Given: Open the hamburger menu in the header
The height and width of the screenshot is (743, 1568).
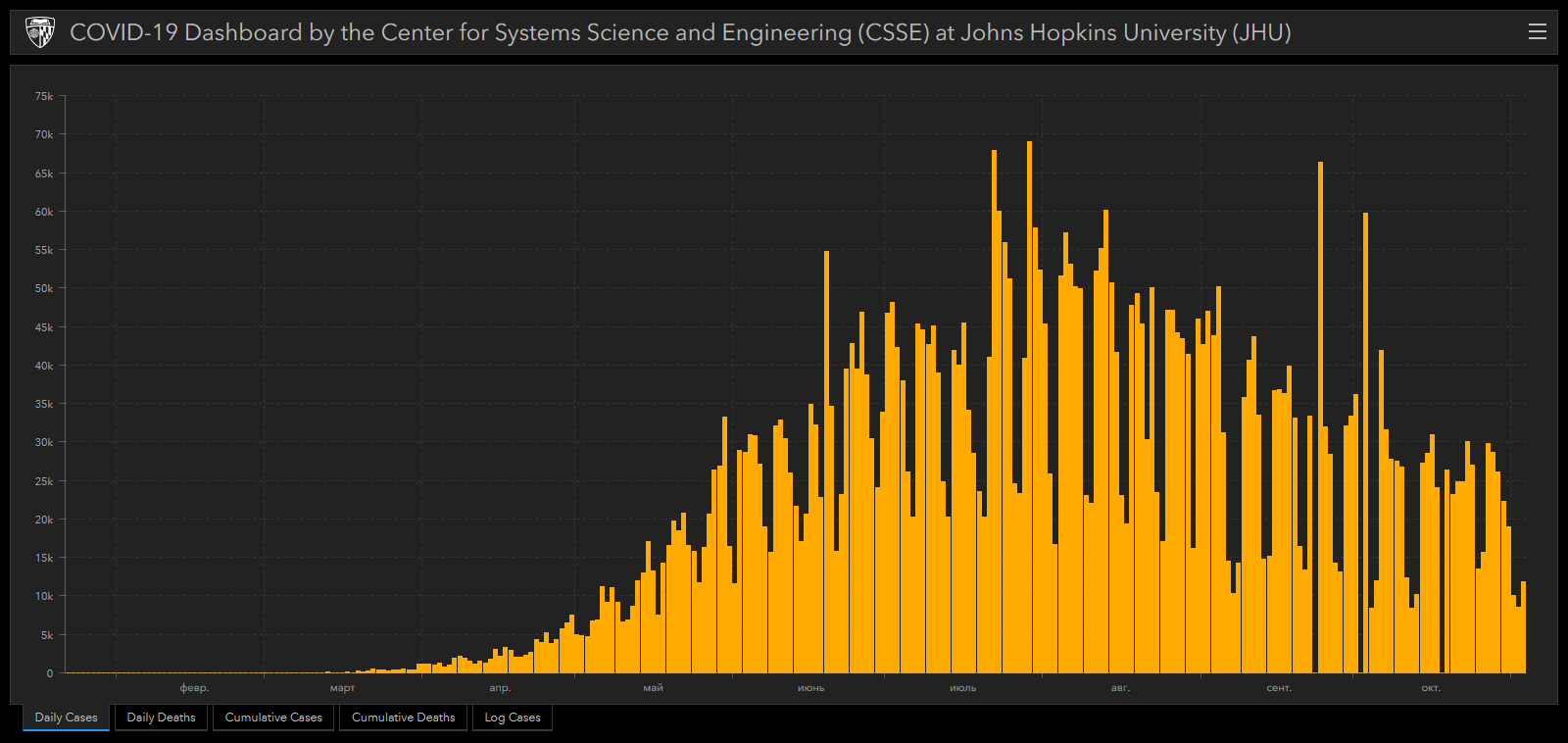Looking at the screenshot, I should (1537, 32).
